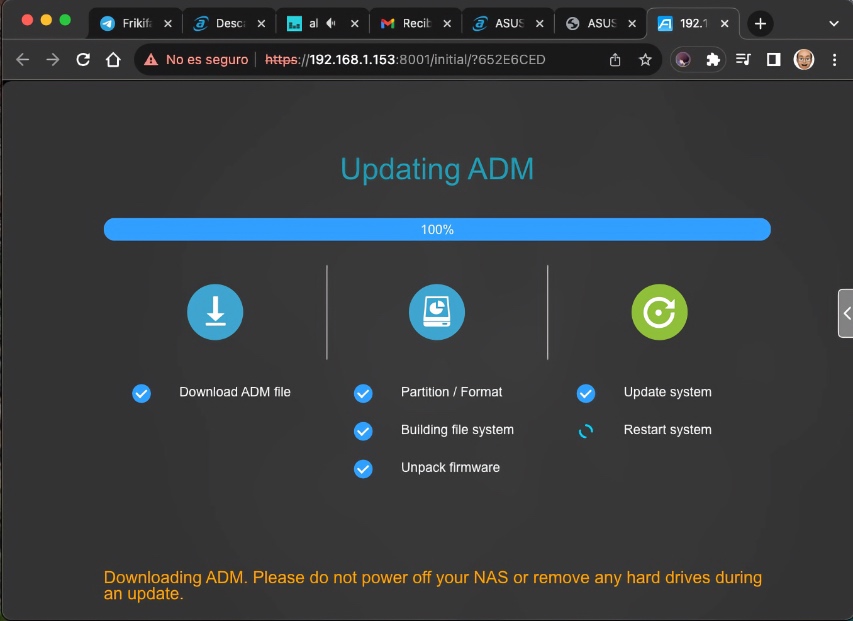Click checkmark beside Update system
The image size is (853, 621).
tap(586, 393)
